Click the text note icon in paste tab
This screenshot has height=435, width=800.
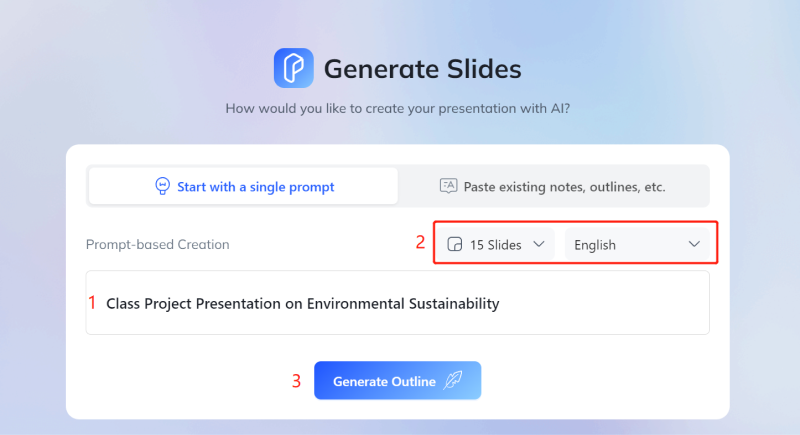click(448, 186)
